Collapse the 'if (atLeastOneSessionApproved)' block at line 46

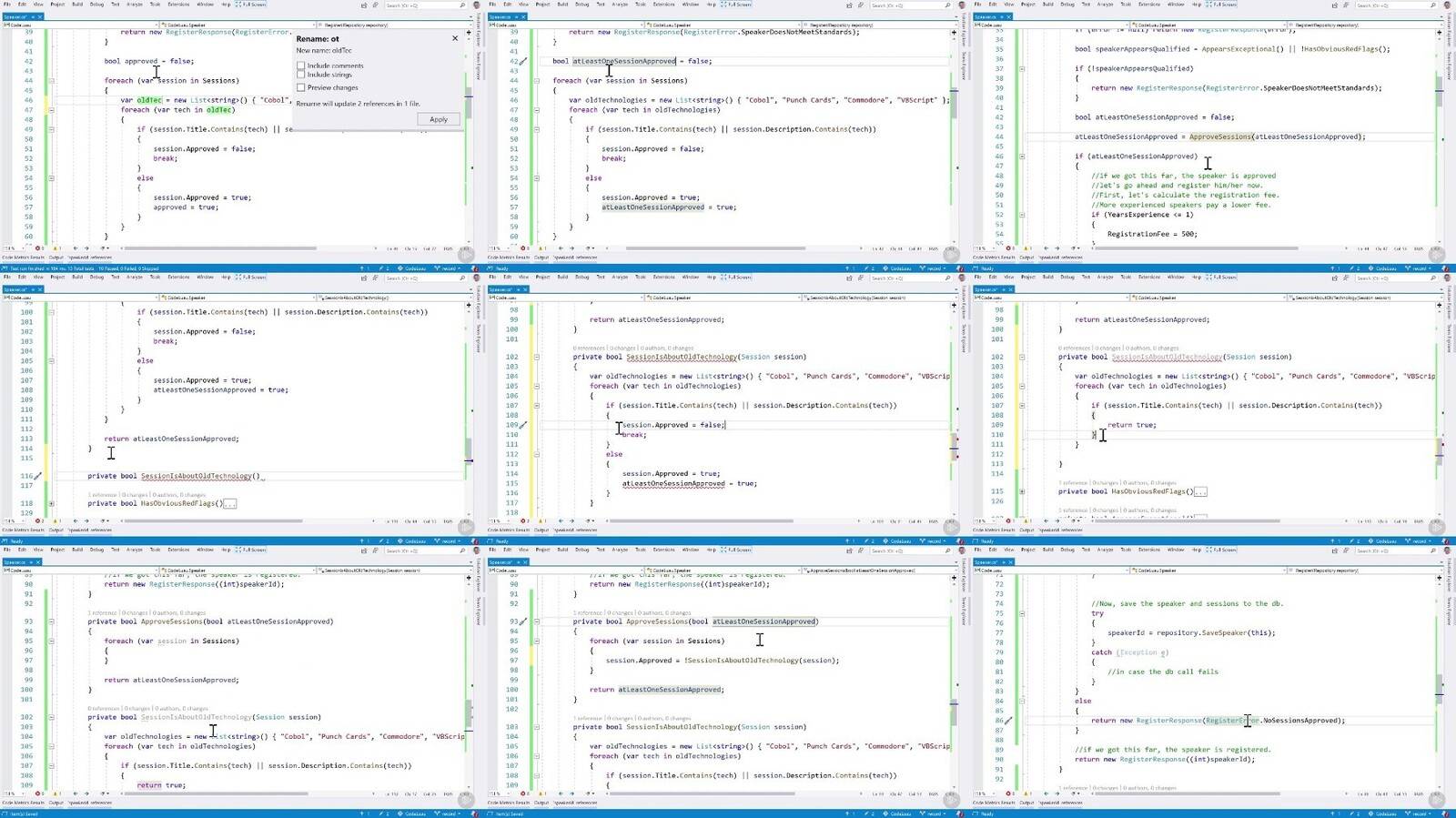click(x=1022, y=157)
